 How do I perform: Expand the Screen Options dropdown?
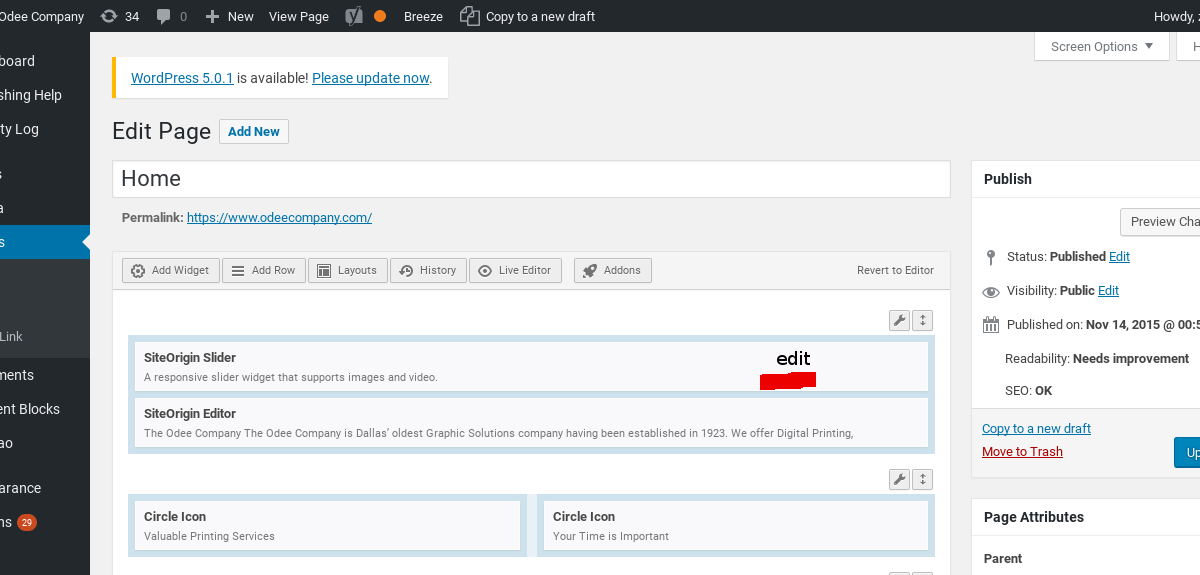point(1101,46)
